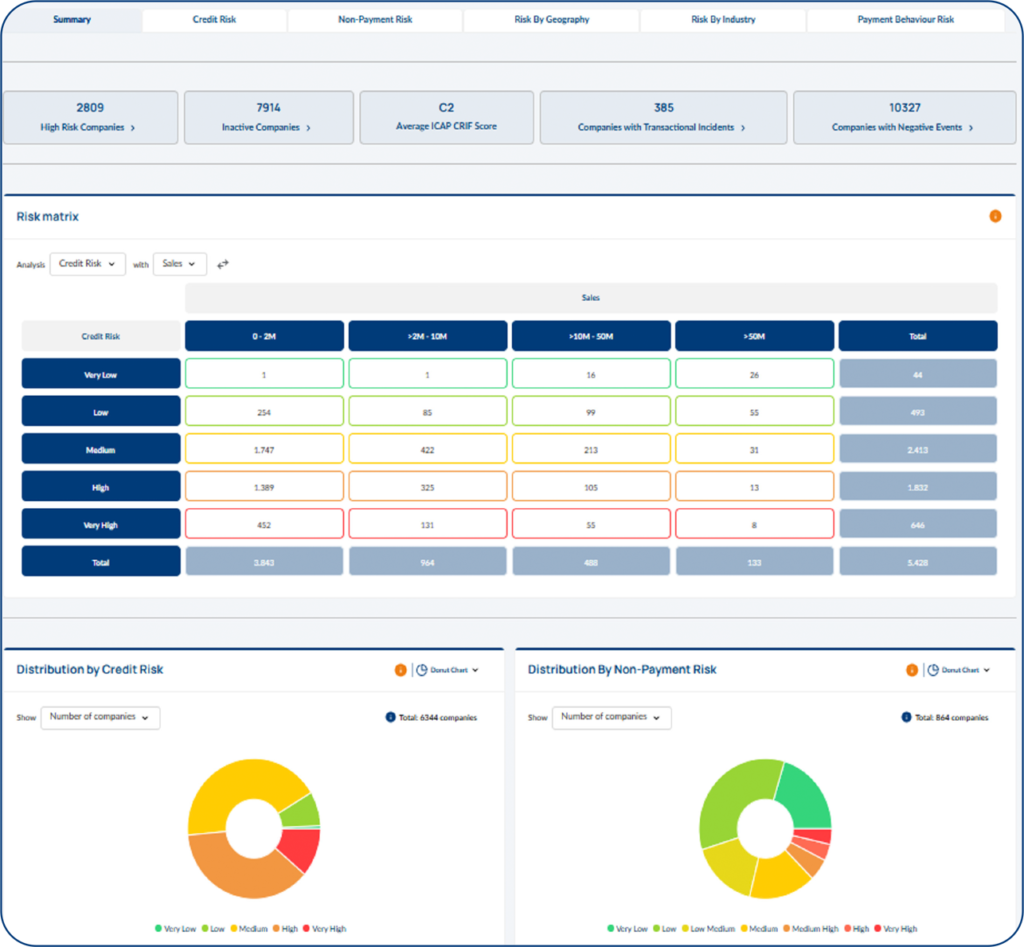Click orange info icon in Non-Payment Risk panel
Image resolution: width=1024 pixels, height=947 pixels.
point(912,670)
